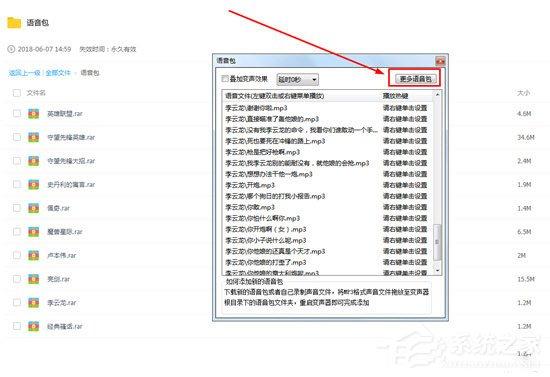Select the 李云龙\你开炮啊（女）.mp3 row

tap(328, 229)
